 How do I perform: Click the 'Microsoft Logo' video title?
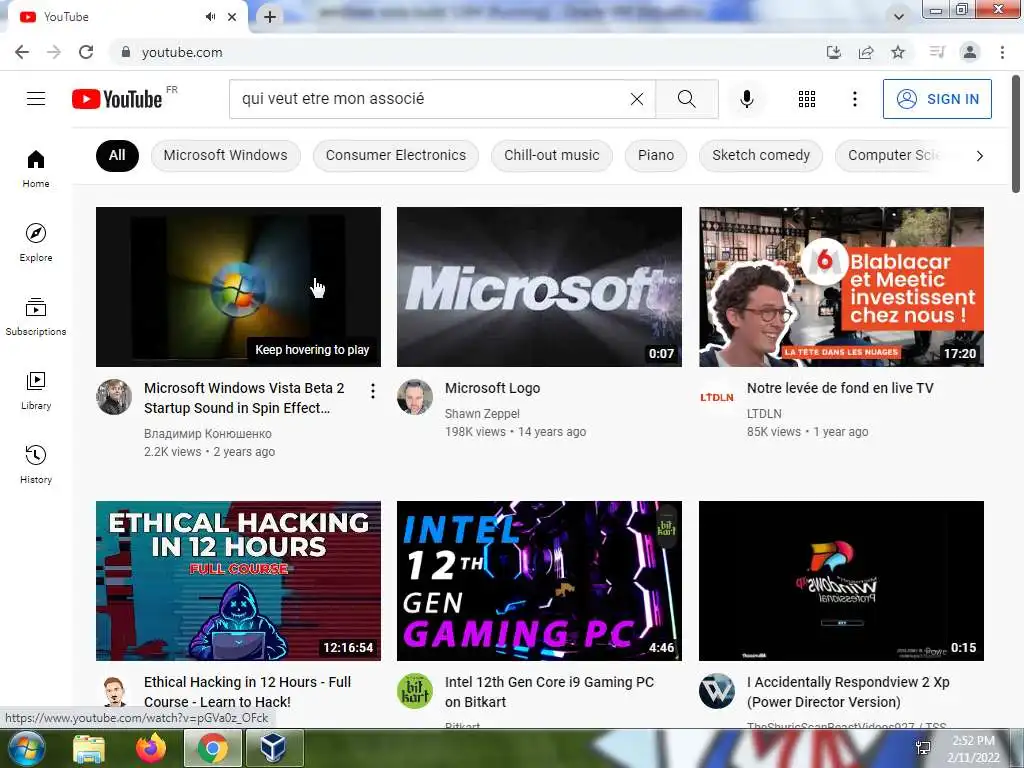coord(492,388)
